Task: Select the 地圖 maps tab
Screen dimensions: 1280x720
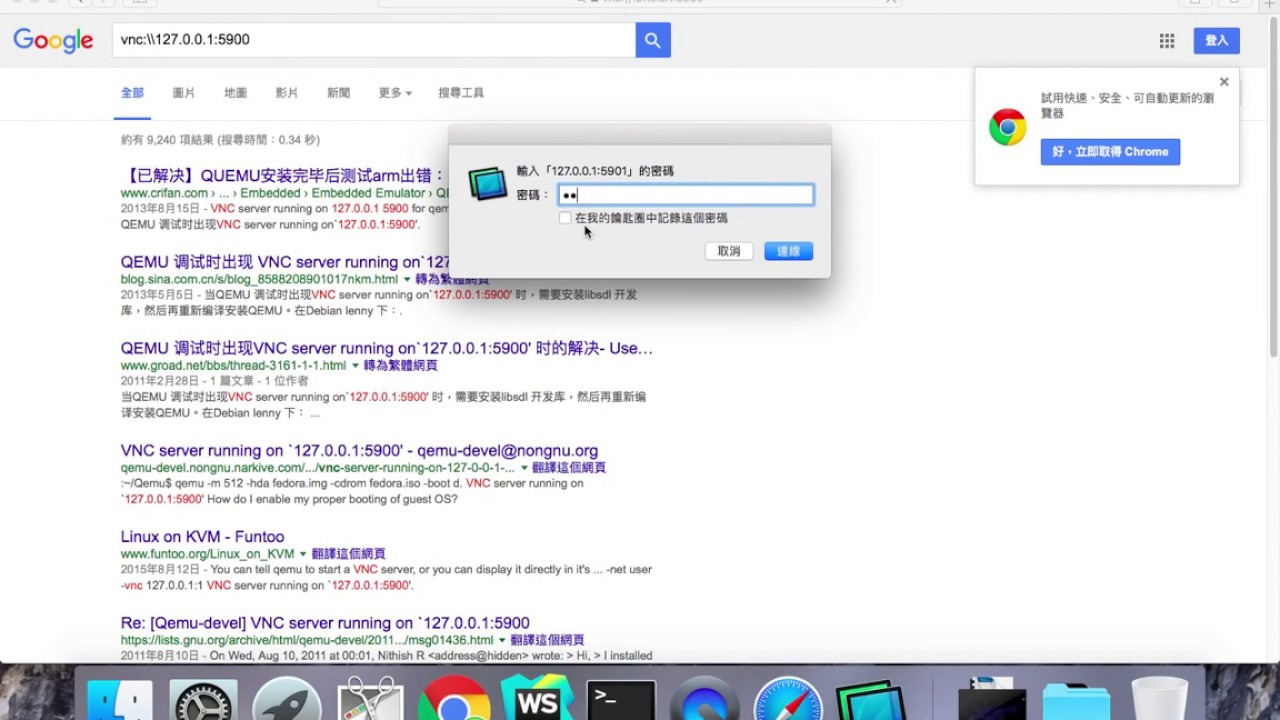Action: (235, 93)
